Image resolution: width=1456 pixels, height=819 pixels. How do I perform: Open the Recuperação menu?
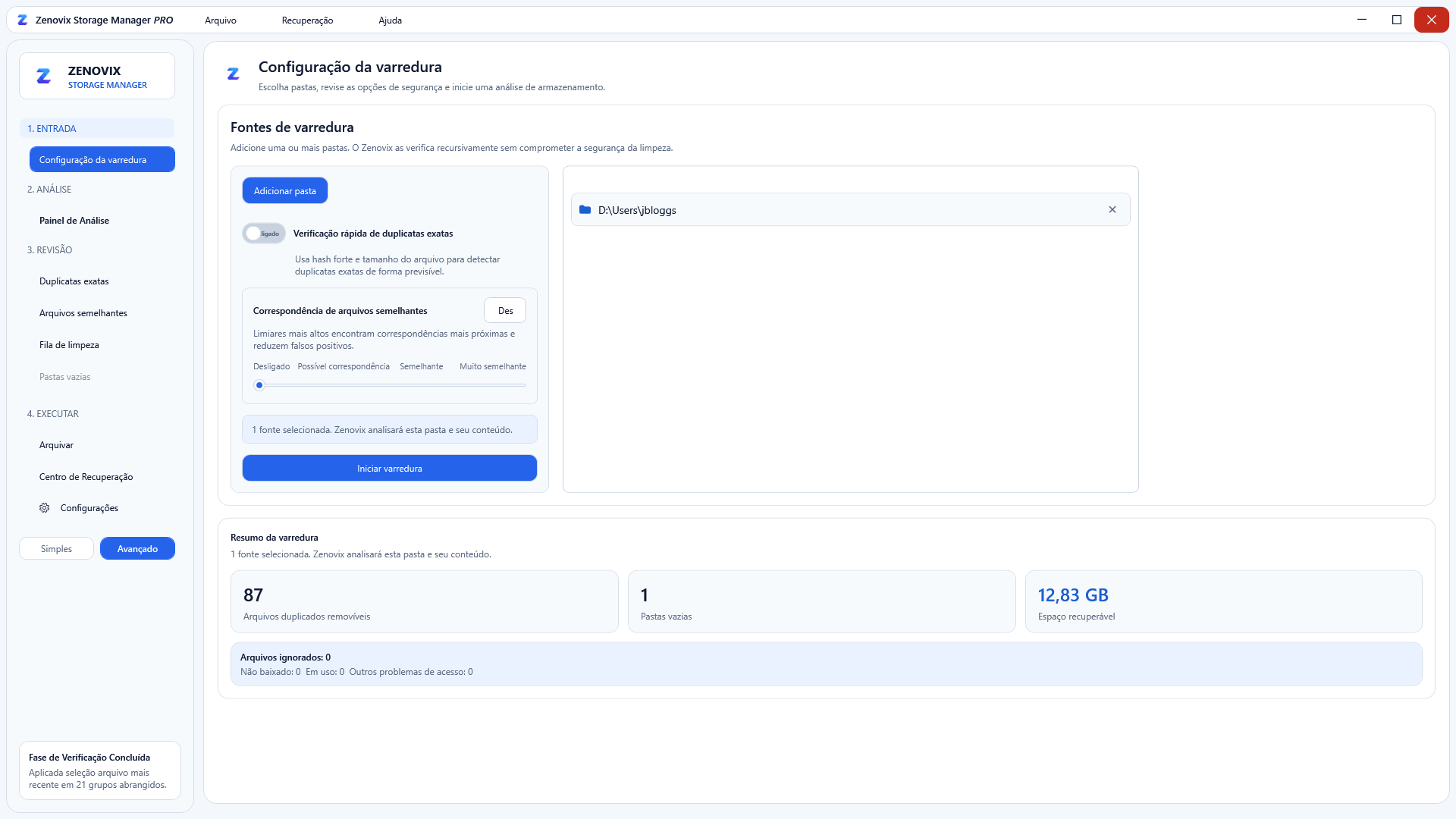tap(307, 20)
